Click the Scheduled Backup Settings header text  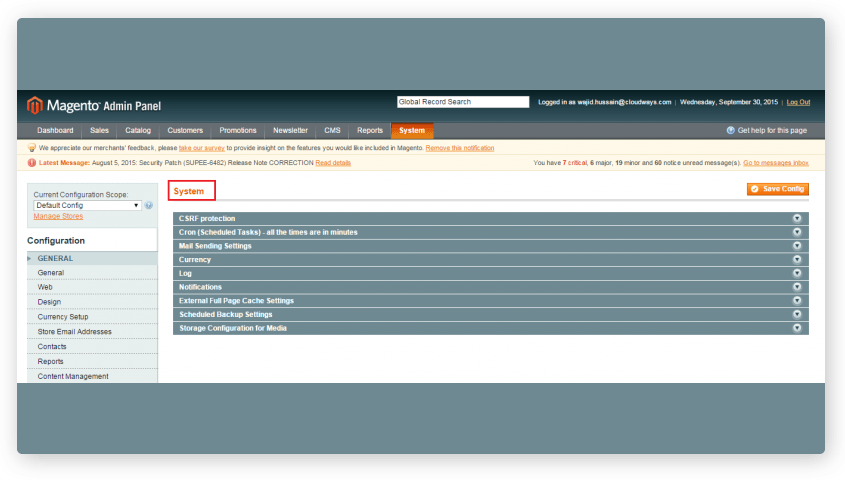225,315
